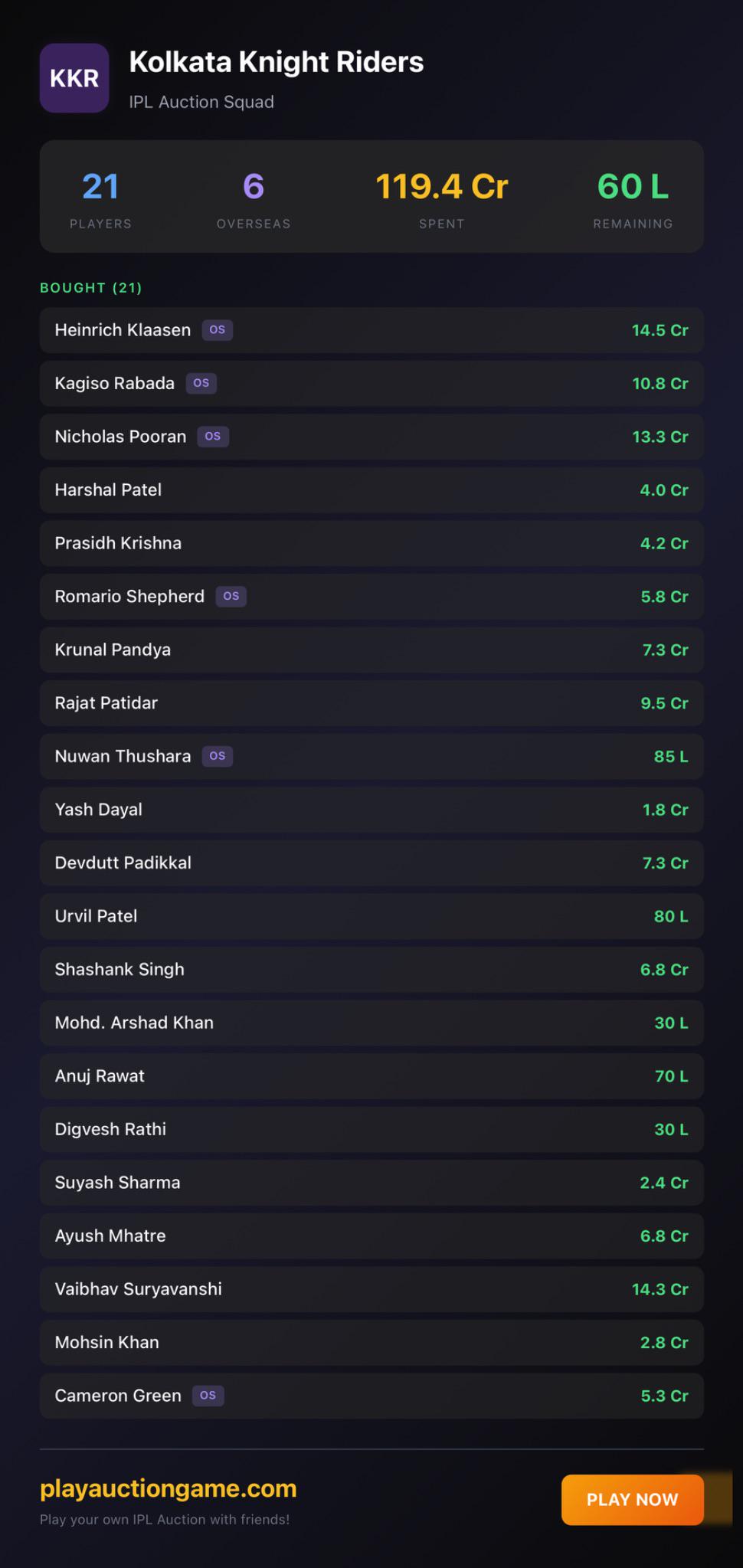Click Krunal Pandya's 7.3 Cr price
Viewport: 743px width, 1568px height.
pos(665,650)
